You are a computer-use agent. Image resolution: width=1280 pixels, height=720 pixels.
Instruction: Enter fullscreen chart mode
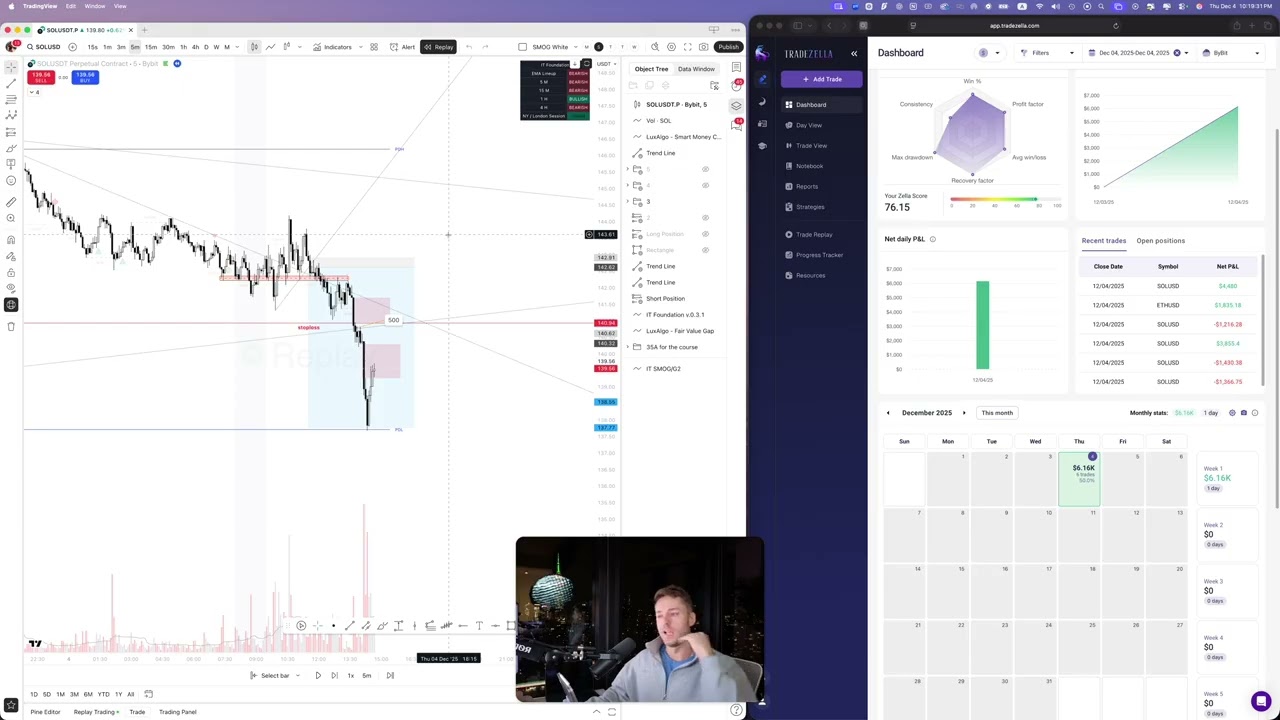[x=687, y=47]
